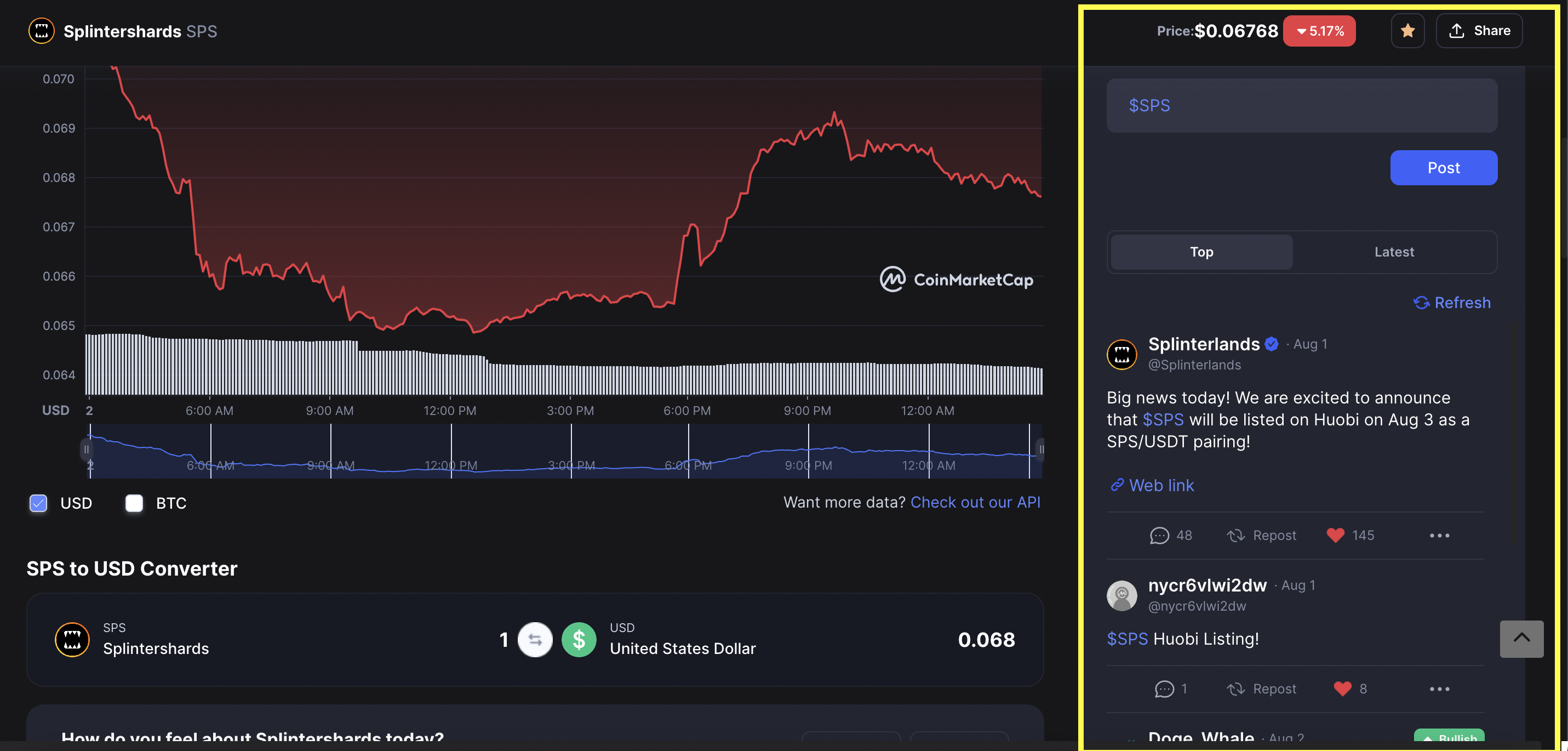This screenshot has height=751, width=1568.
Task: Click the 9:00 PM marker on range navigator
Action: pos(808,465)
